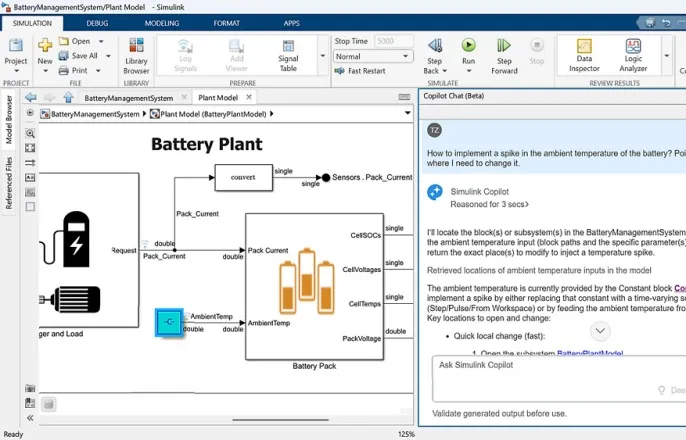The height and width of the screenshot is (440, 686).
Task: Open the BatteryPlantModel link in chat
Action: tap(590, 353)
